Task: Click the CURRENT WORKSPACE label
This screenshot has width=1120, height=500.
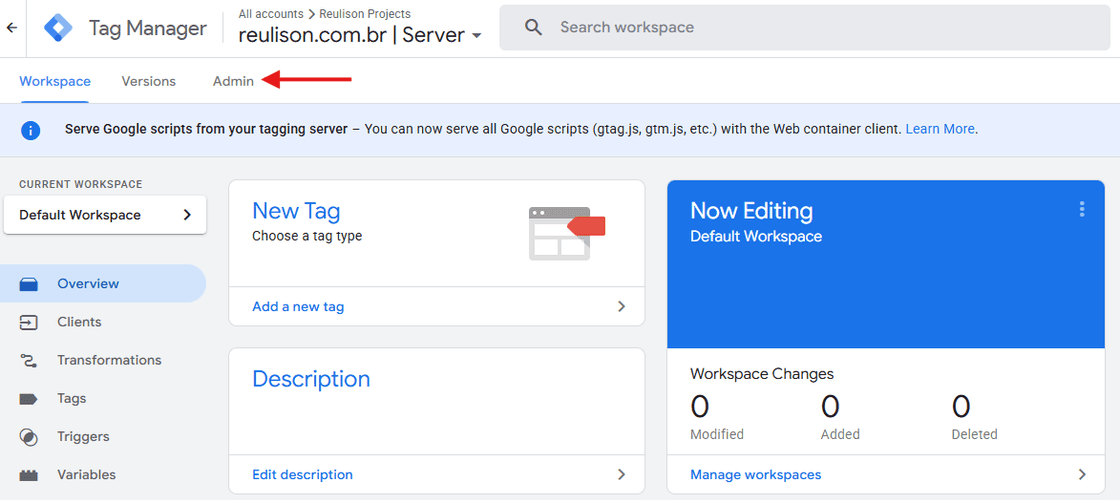Action: click(x=81, y=184)
